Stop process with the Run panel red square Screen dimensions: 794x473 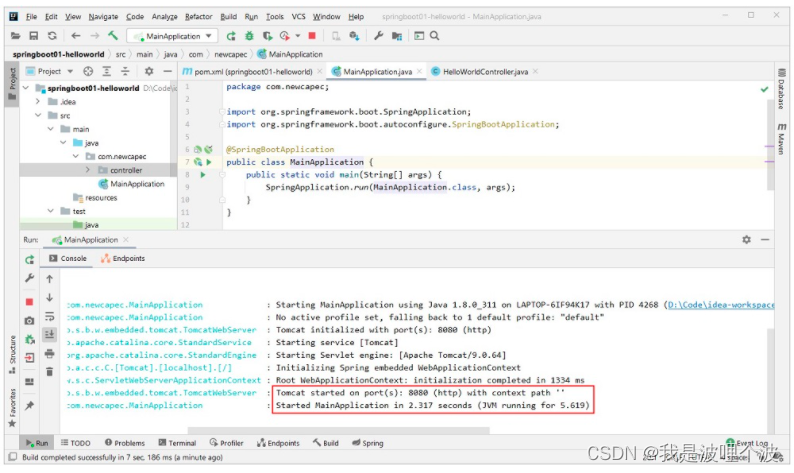click(x=29, y=302)
